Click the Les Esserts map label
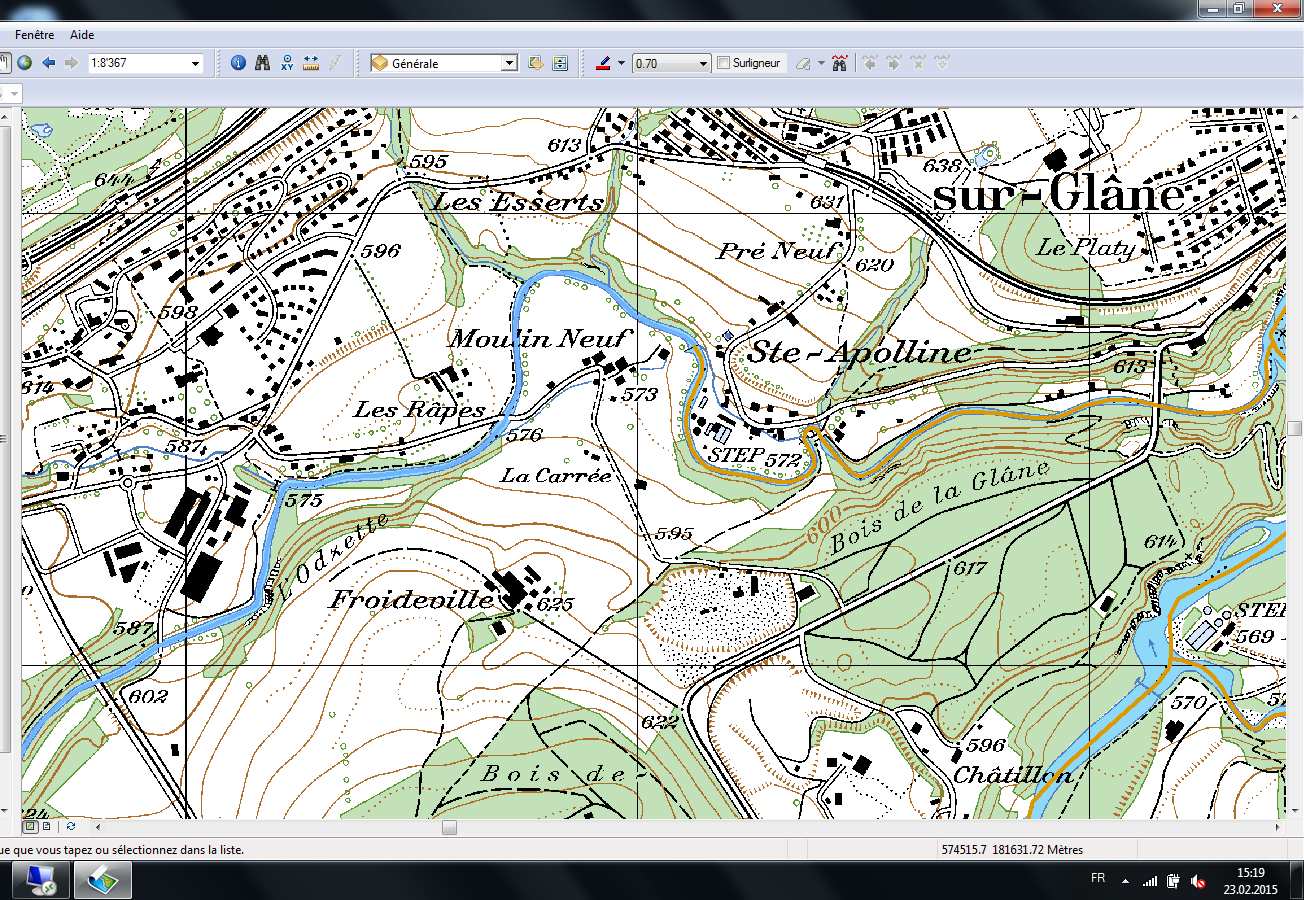 [x=518, y=202]
